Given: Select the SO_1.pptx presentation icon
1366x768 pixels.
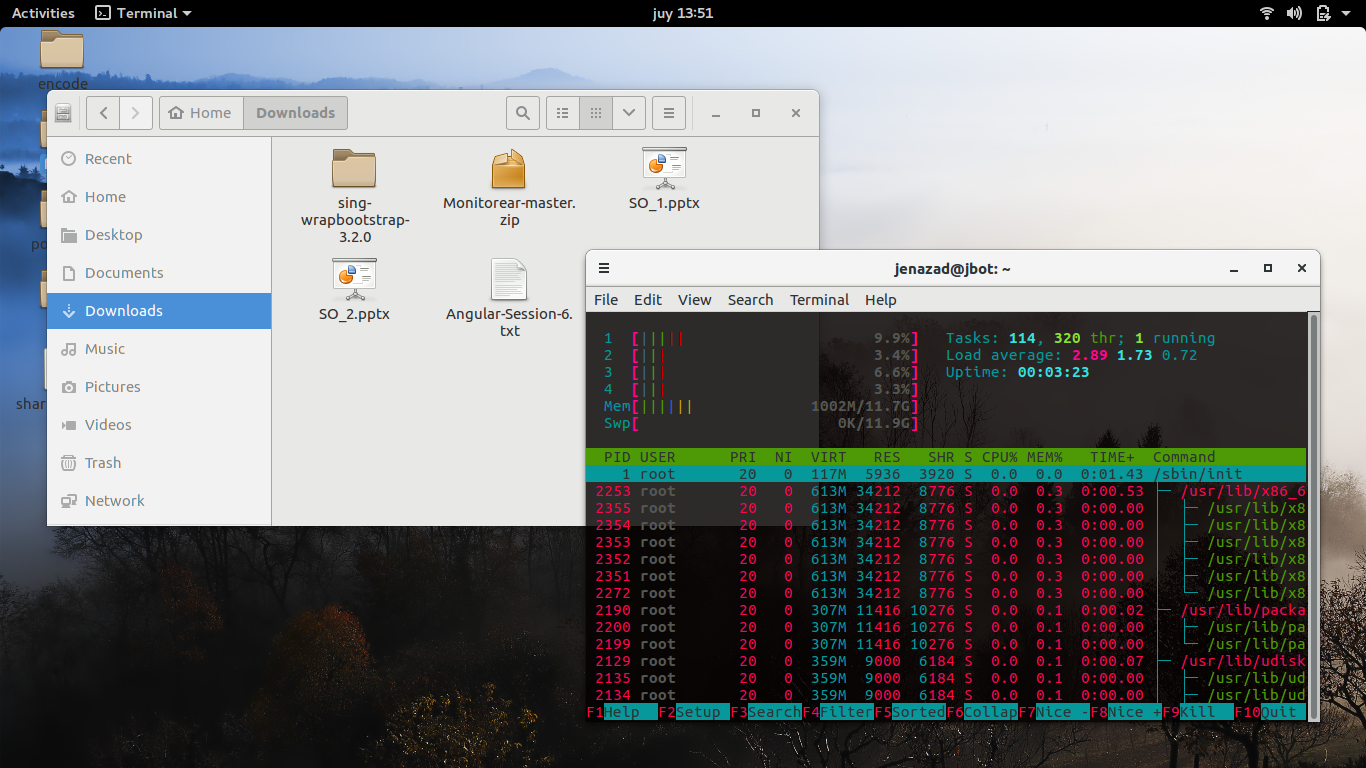Looking at the screenshot, I should [x=664, y=168].
